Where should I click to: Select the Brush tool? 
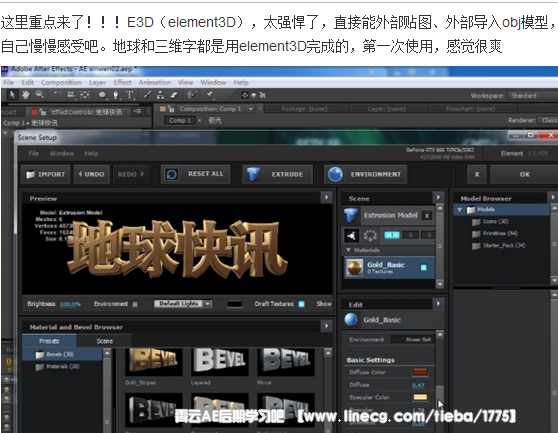pyautogui.click(x=147, y=95)
